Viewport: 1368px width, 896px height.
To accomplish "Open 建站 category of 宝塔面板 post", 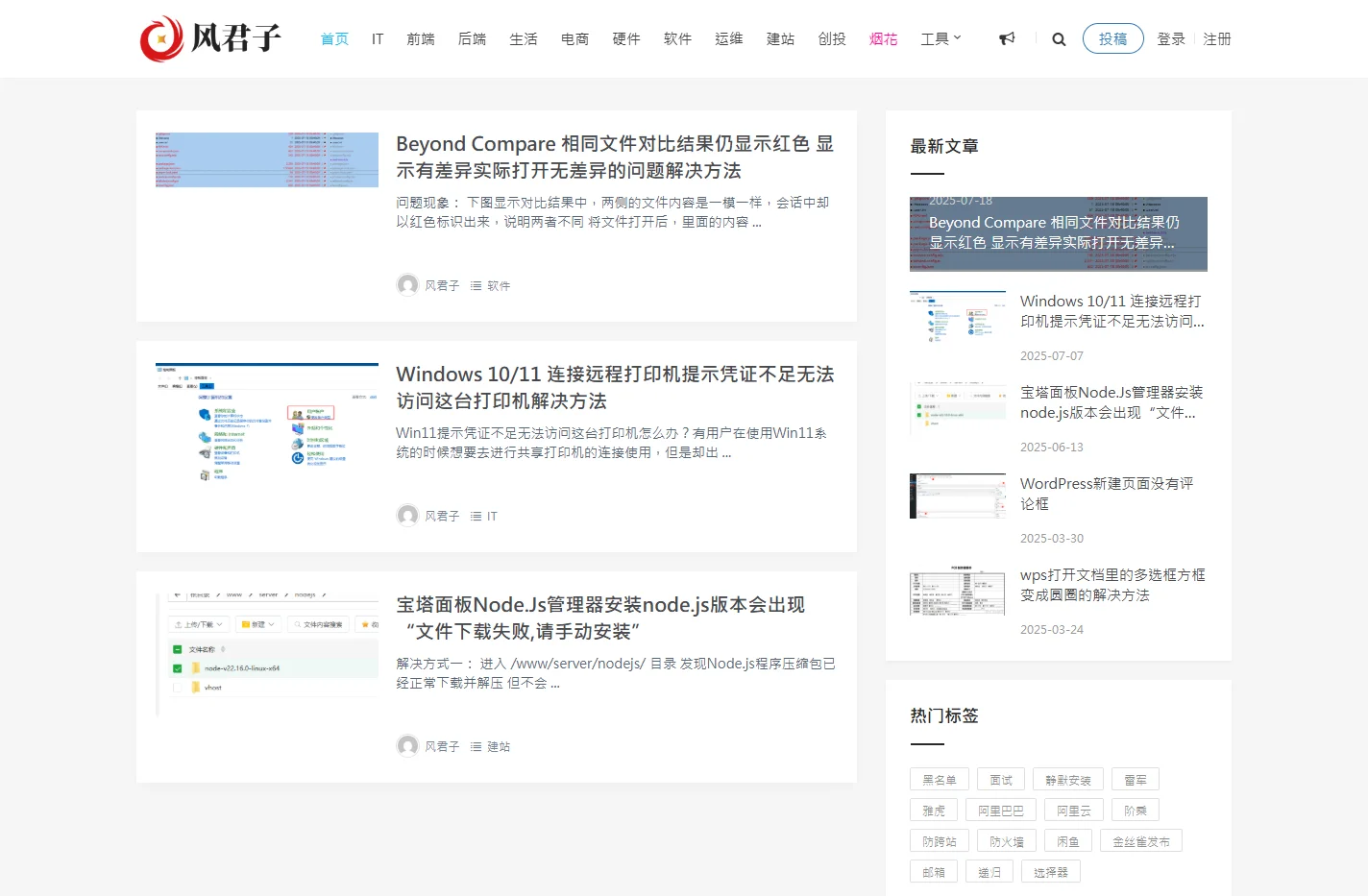I will tap(499, 746).
